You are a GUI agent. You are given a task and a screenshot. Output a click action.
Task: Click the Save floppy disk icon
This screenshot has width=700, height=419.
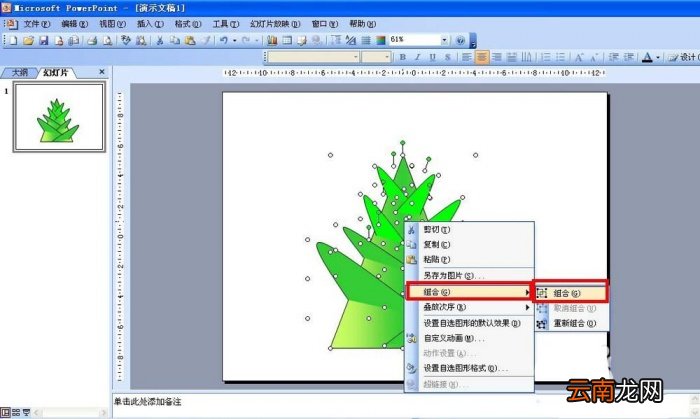[x=44, y=41]
